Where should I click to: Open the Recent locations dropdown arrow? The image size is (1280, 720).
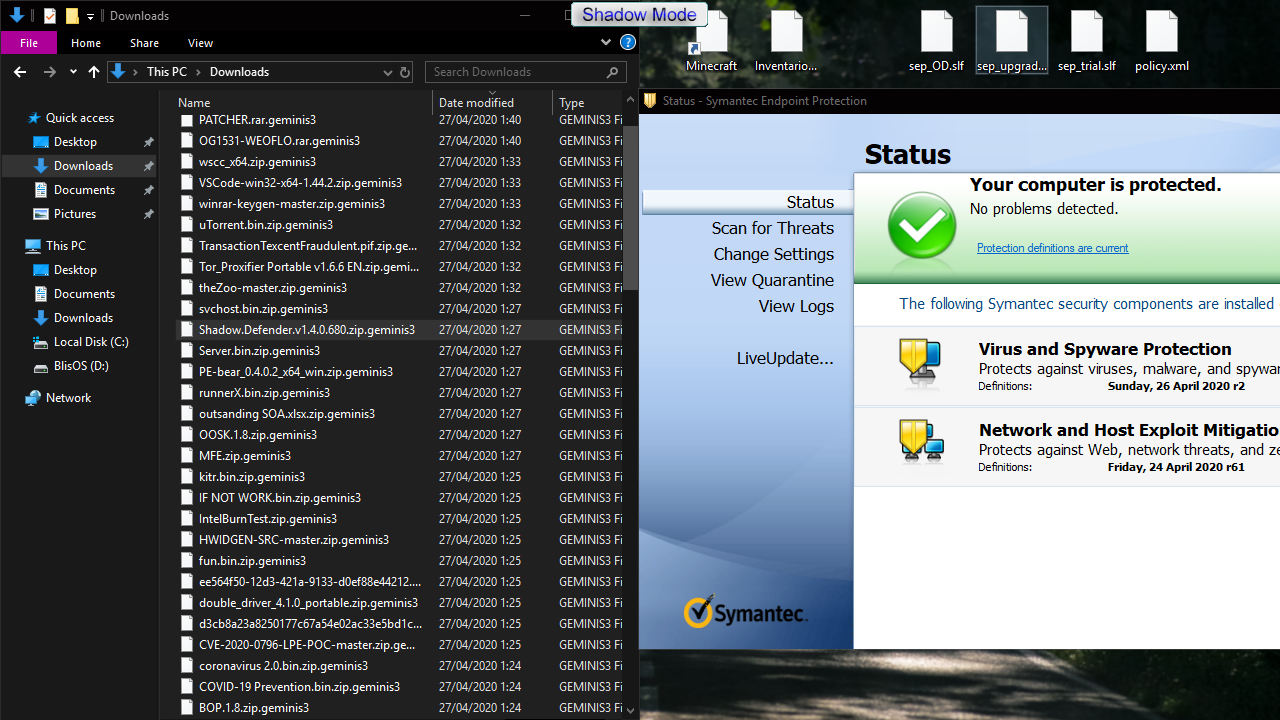point(73,72)
